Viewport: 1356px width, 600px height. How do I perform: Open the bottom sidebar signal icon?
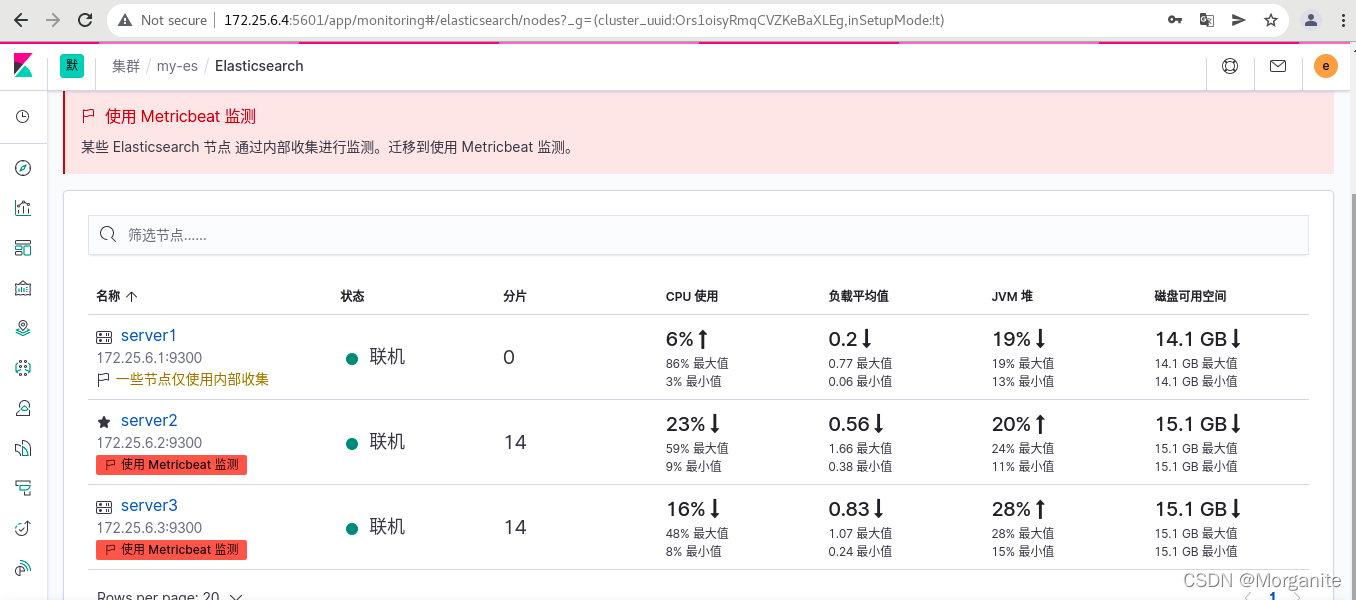pos(23,568)
